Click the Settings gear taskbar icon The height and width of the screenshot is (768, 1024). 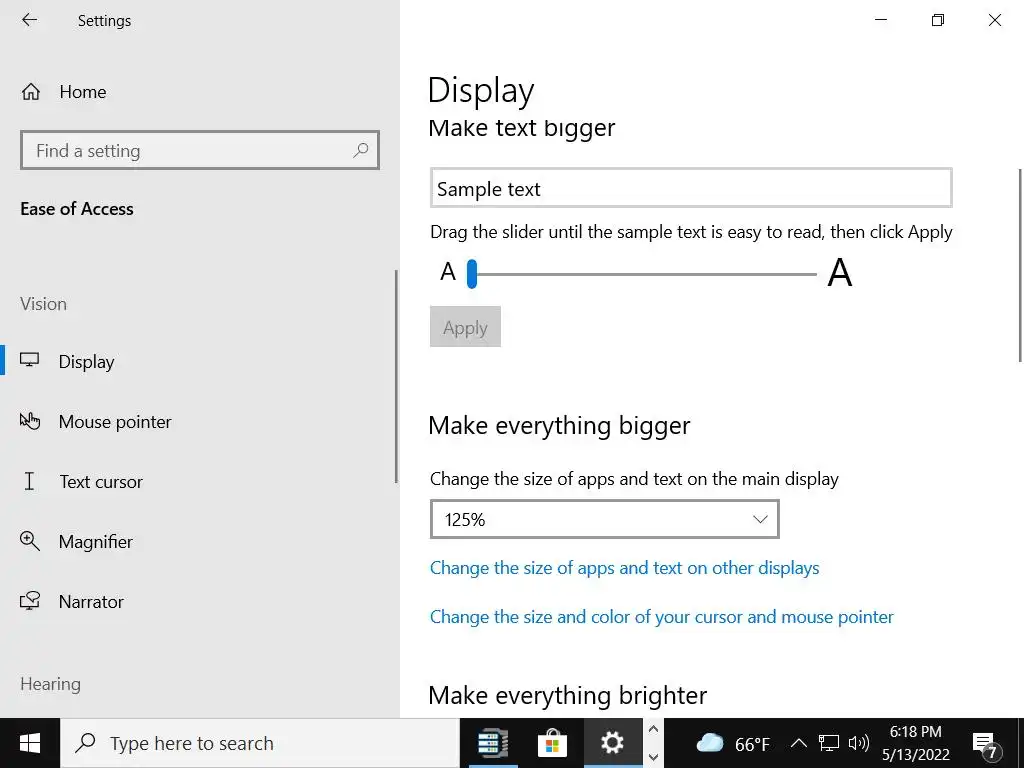613,743
